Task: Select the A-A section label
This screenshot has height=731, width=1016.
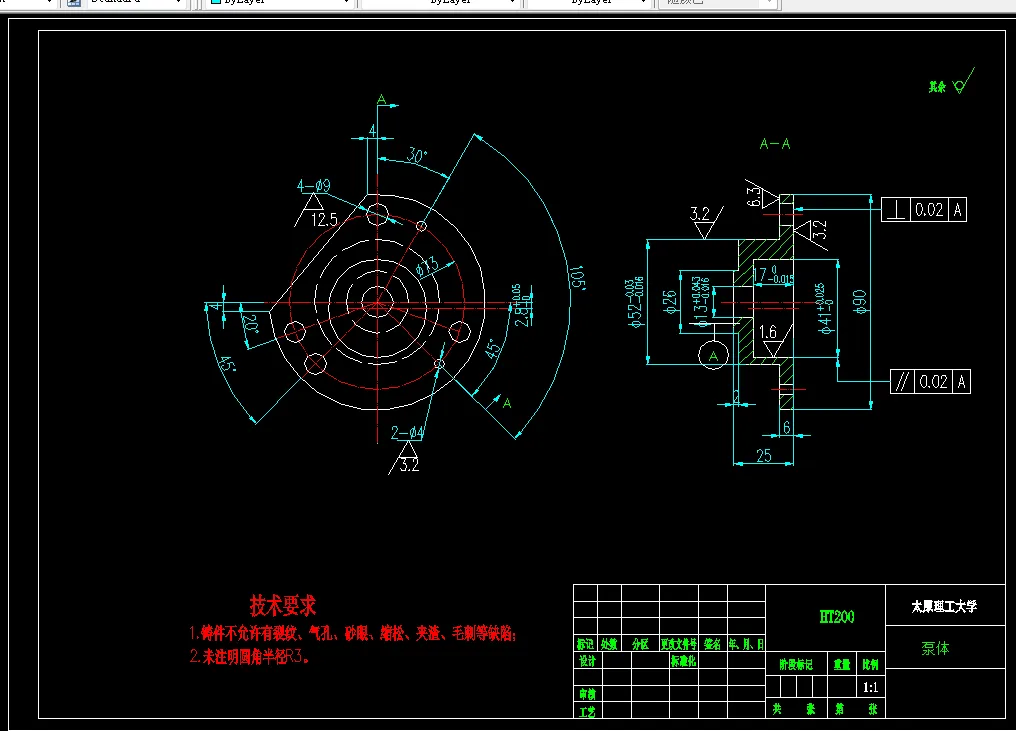Action: (775, 143)
